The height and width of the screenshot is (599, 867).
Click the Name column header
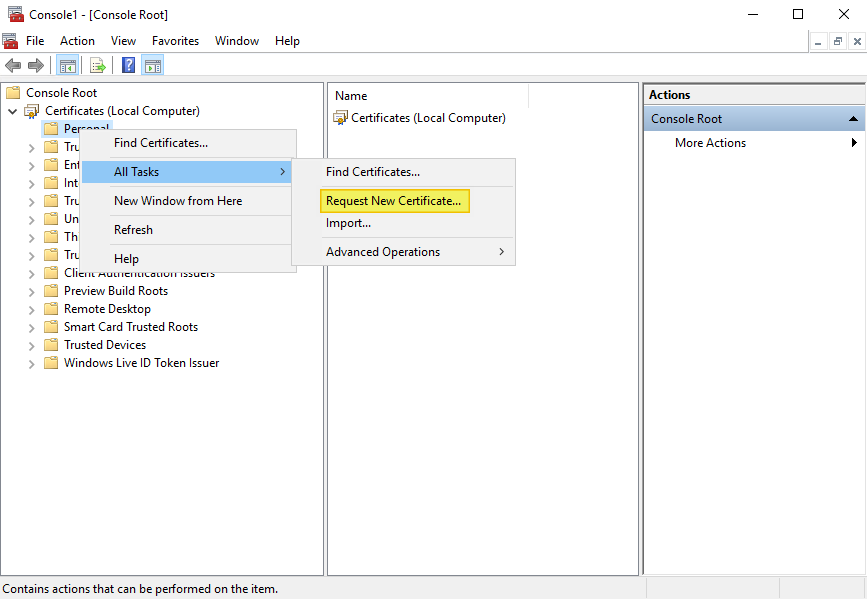pos(351,96)
